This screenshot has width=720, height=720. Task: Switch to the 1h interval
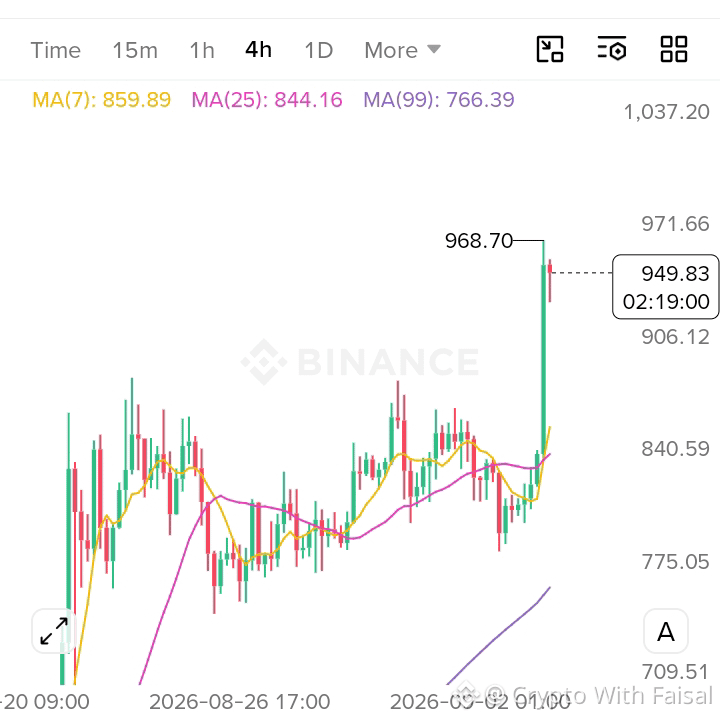click(x=202, y=50)
